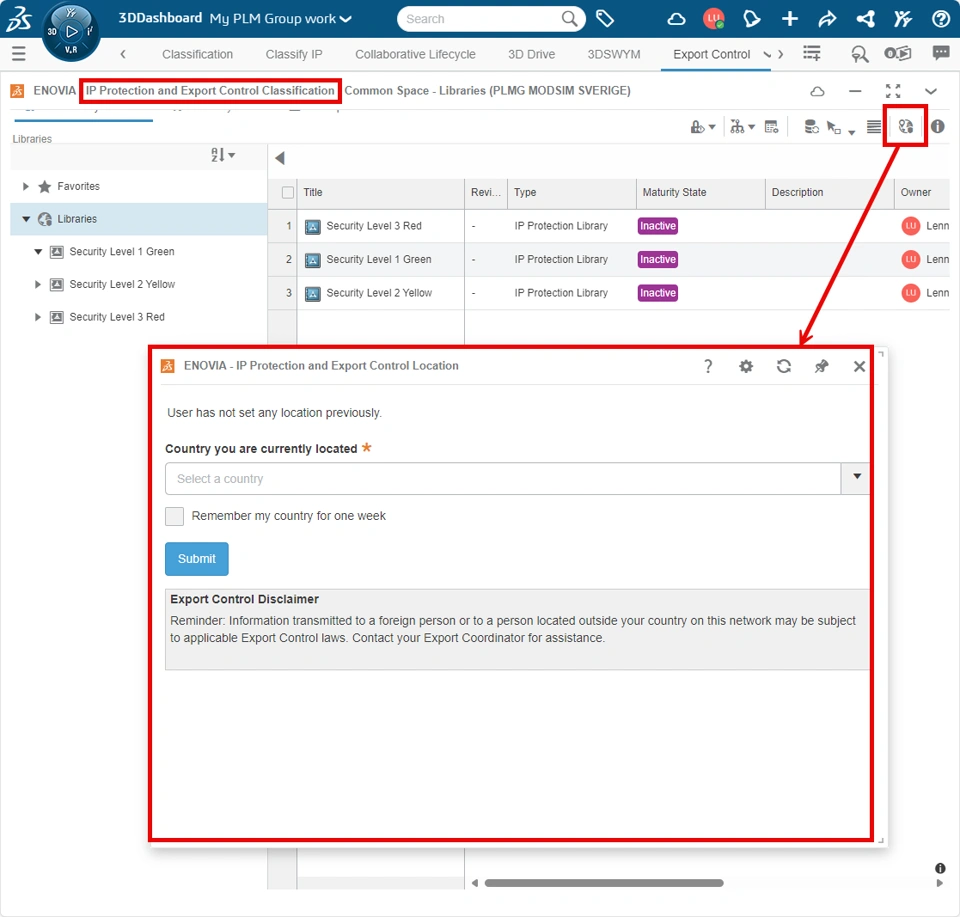
Task: Open the chat bubble icon
Action: coord(940,53)
